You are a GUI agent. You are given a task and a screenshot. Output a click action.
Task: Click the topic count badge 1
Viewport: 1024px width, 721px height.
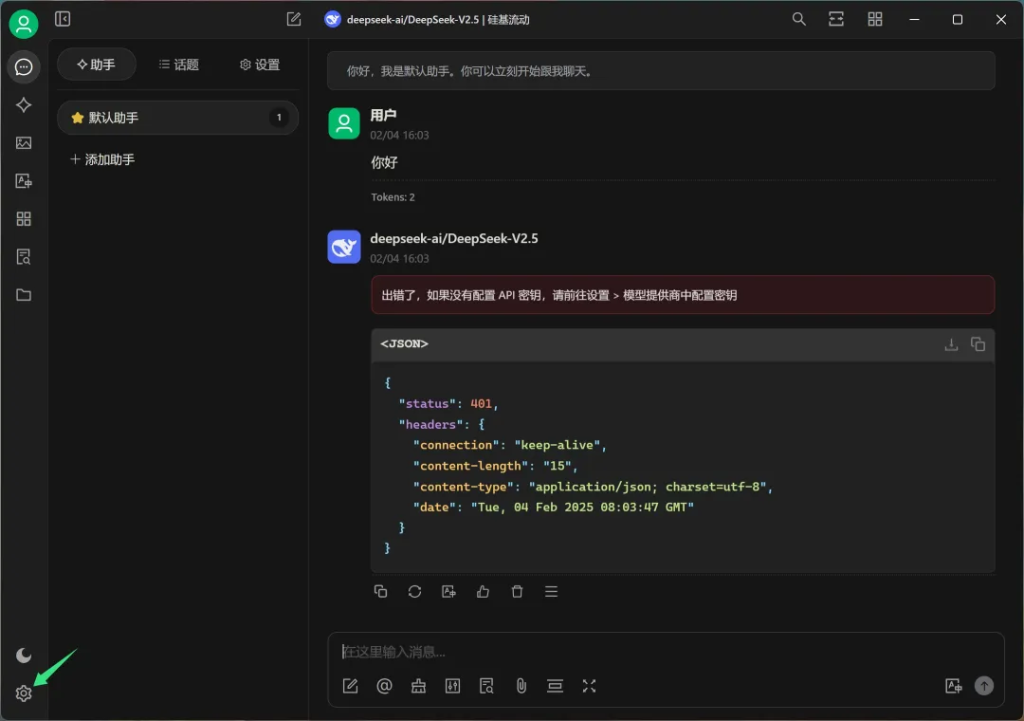click(279, 118)
